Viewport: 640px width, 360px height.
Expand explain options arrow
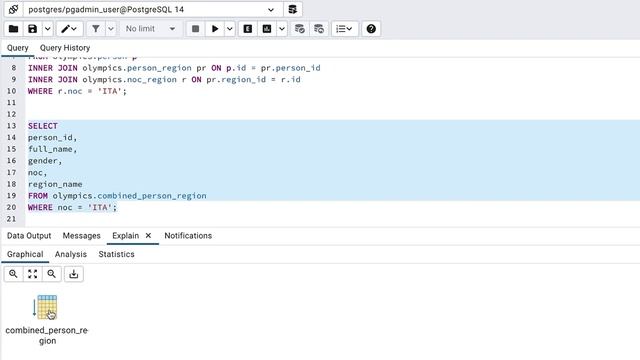[x=282, y=29]
